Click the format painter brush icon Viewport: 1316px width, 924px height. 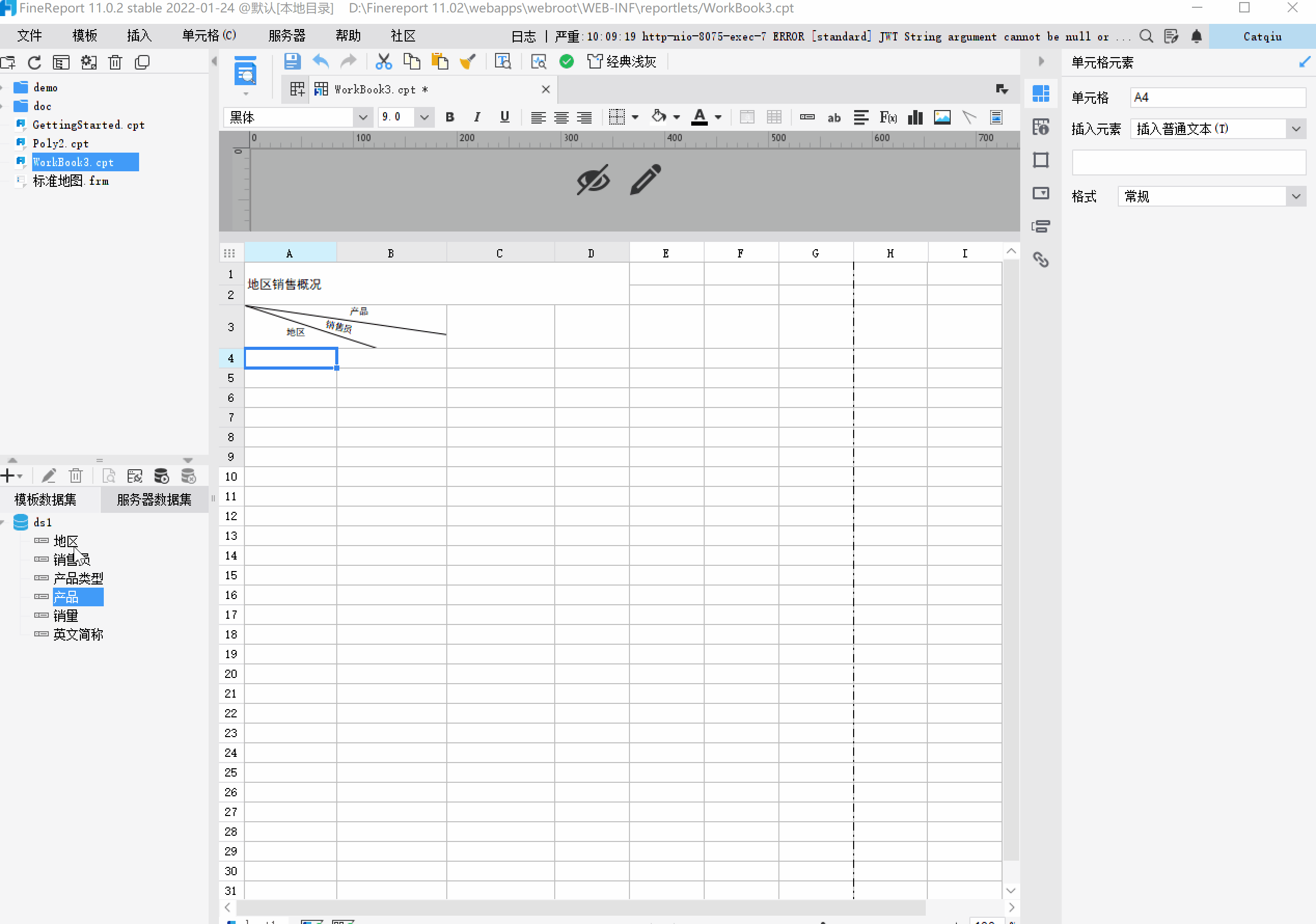point(468,61)
